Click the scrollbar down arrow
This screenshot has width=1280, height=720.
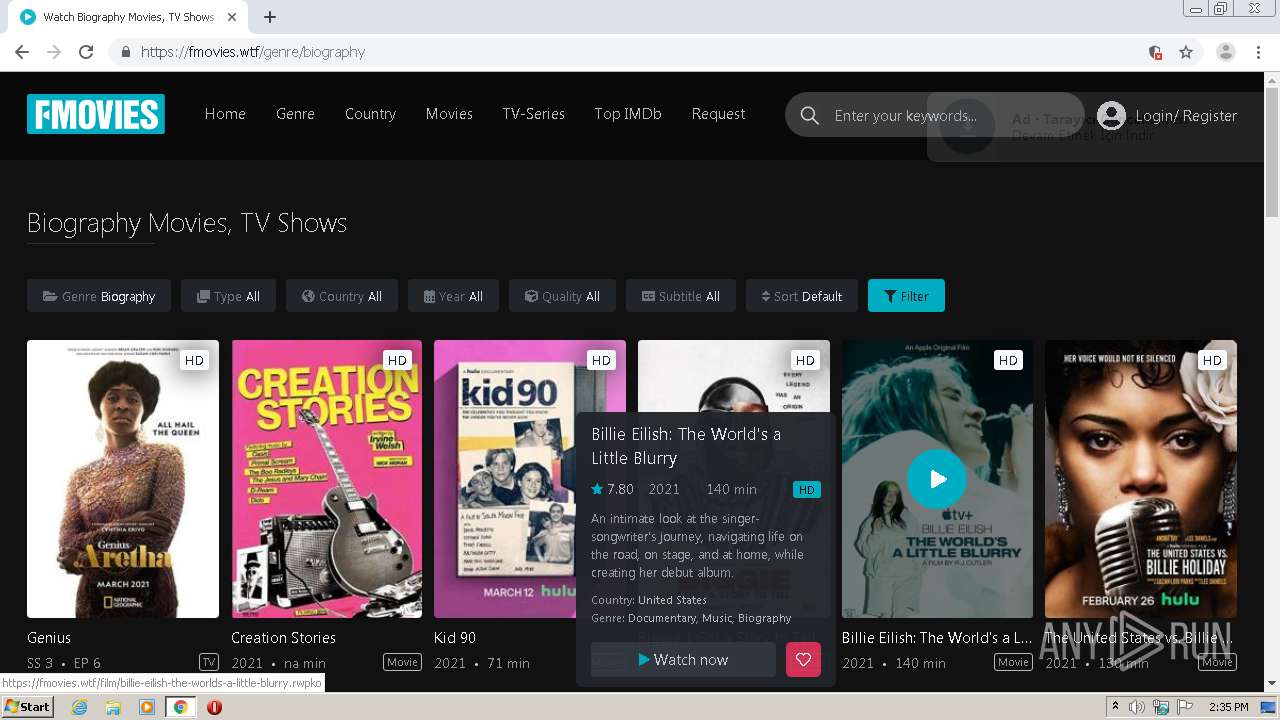click(1272, 683)
